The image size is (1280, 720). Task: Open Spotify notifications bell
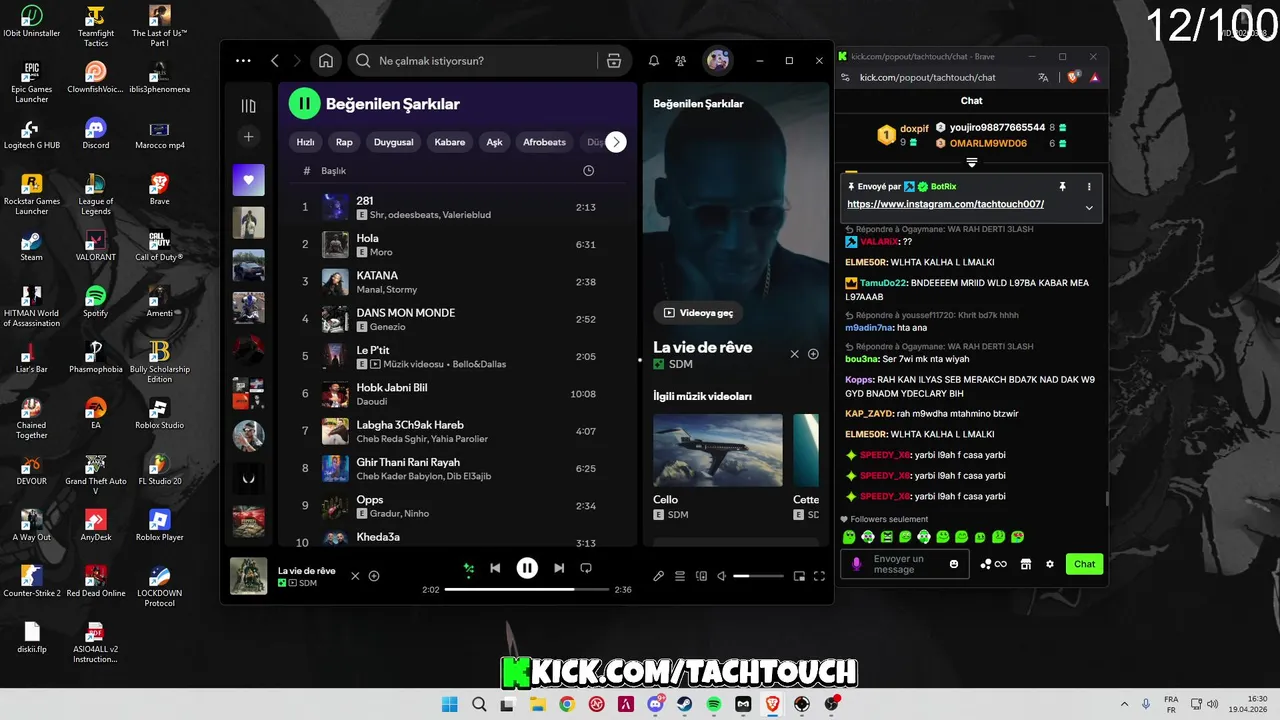click(x=654, y=61)
